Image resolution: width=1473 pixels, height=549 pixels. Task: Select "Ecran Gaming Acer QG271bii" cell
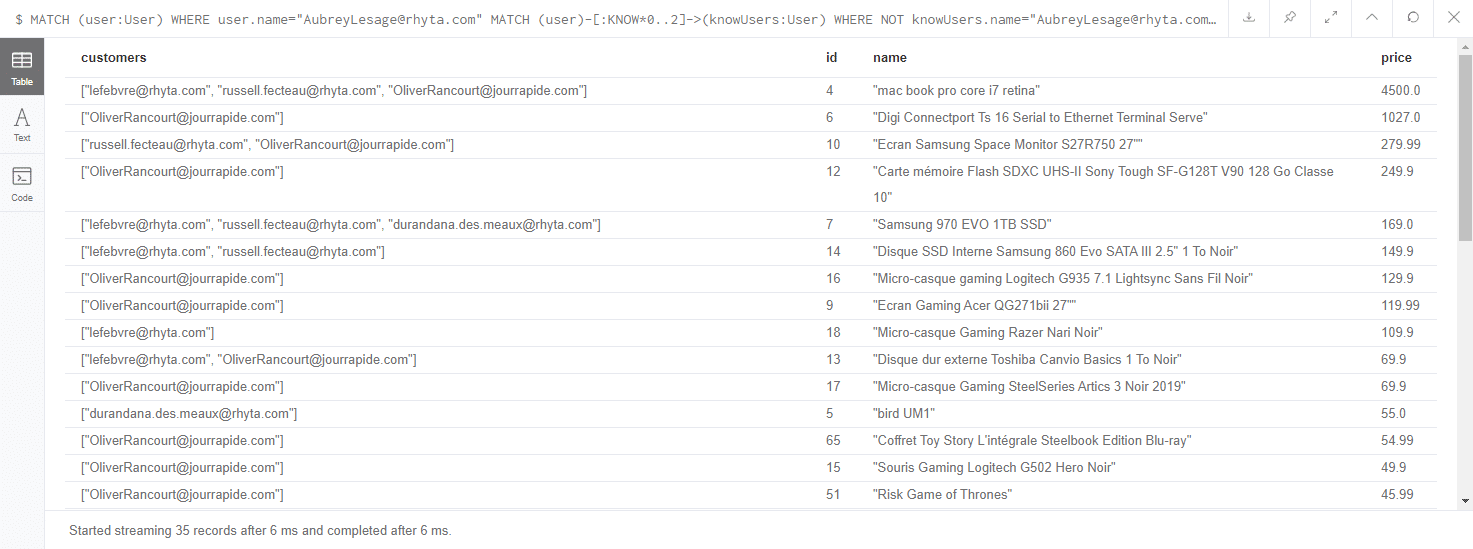(x=975, y=306)
